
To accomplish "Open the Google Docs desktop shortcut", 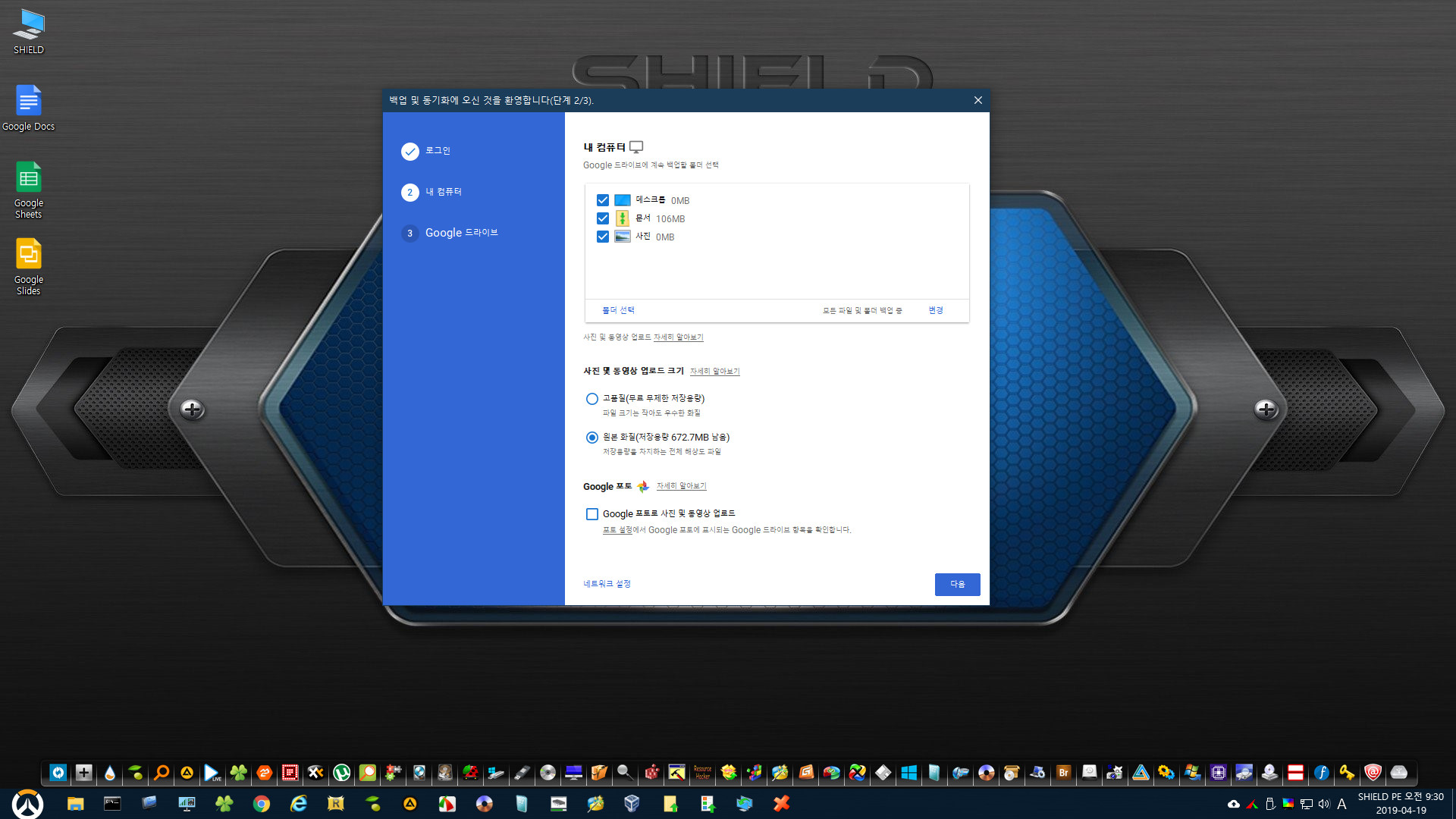I will point(29,108).
